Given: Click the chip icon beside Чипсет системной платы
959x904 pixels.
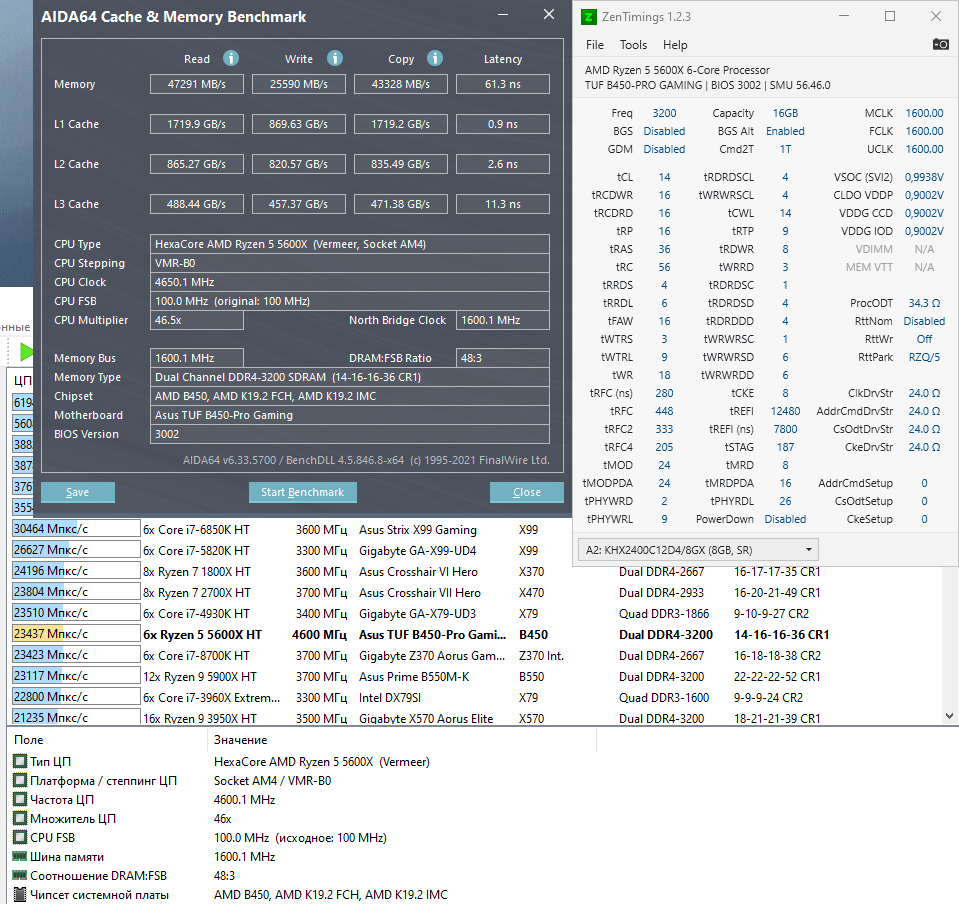Looking at the screenshot, I should (x=20, y=894).
